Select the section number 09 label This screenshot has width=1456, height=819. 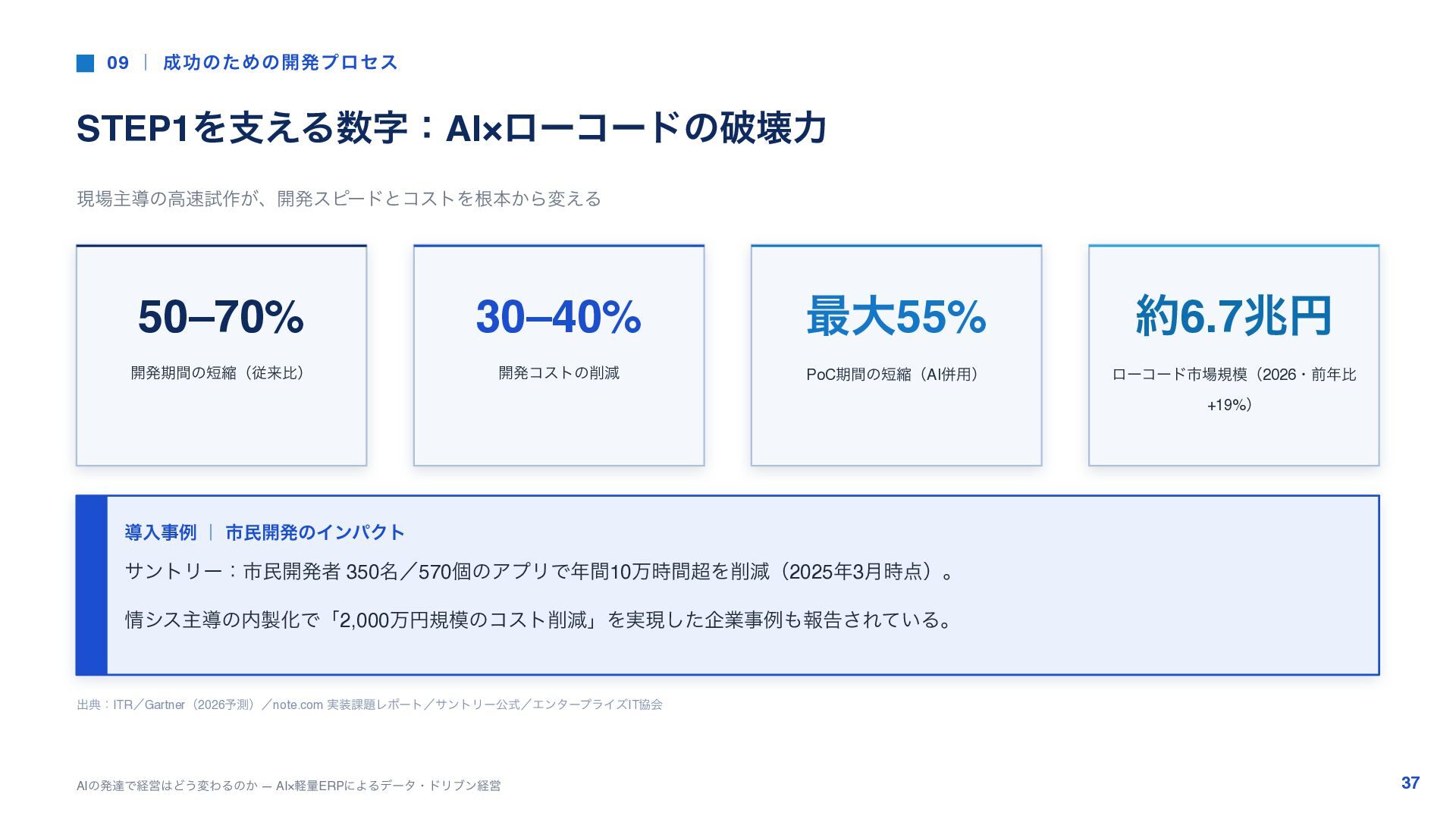pos(118,63)
